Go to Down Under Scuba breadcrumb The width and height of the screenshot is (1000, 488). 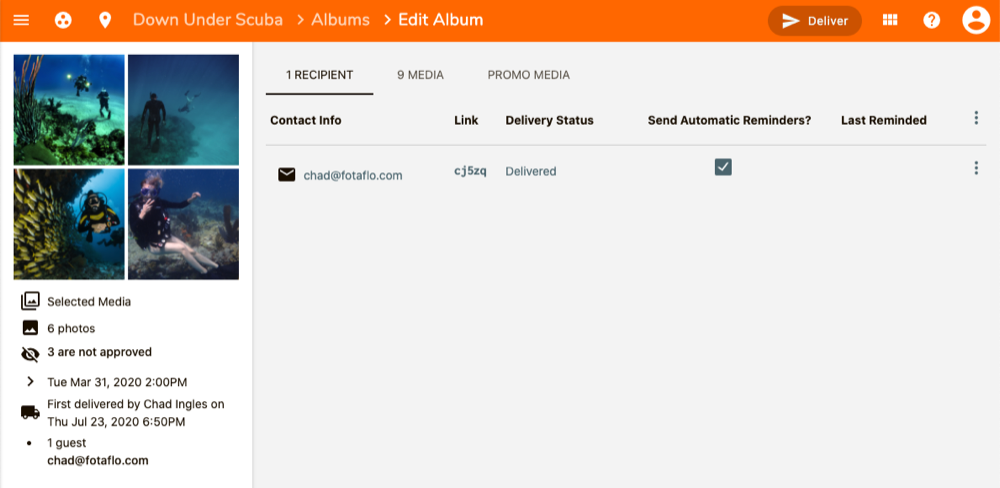pyautogui.click(x=208, y=20)
